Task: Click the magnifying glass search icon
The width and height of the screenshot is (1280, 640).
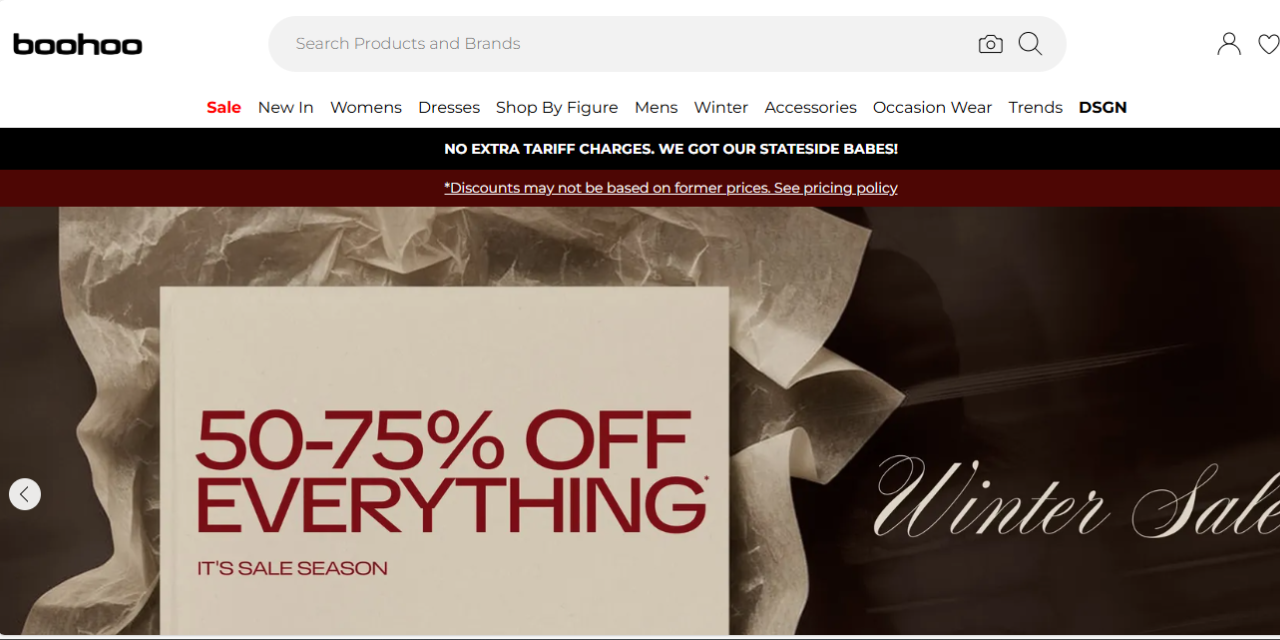Action: tap(1030, 44)
